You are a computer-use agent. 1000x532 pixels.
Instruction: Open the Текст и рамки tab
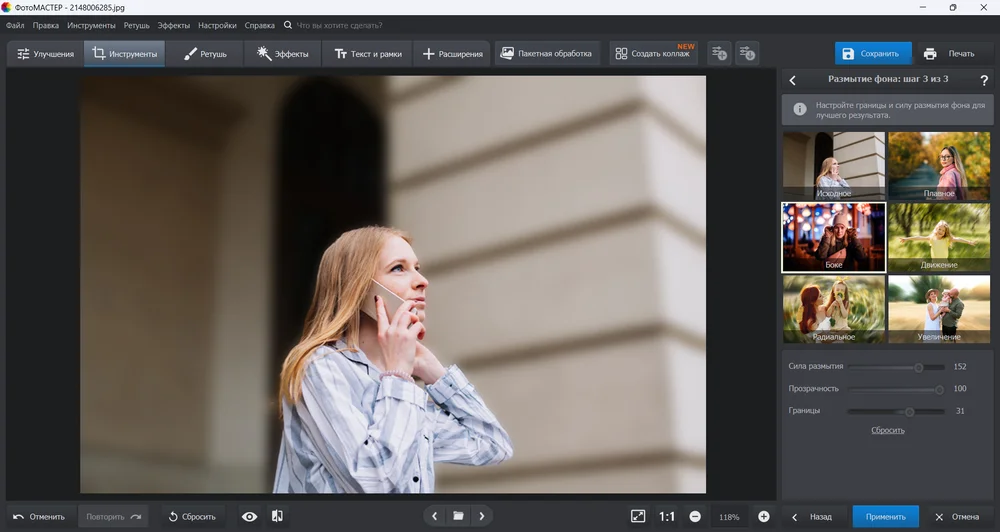point(367,54)
